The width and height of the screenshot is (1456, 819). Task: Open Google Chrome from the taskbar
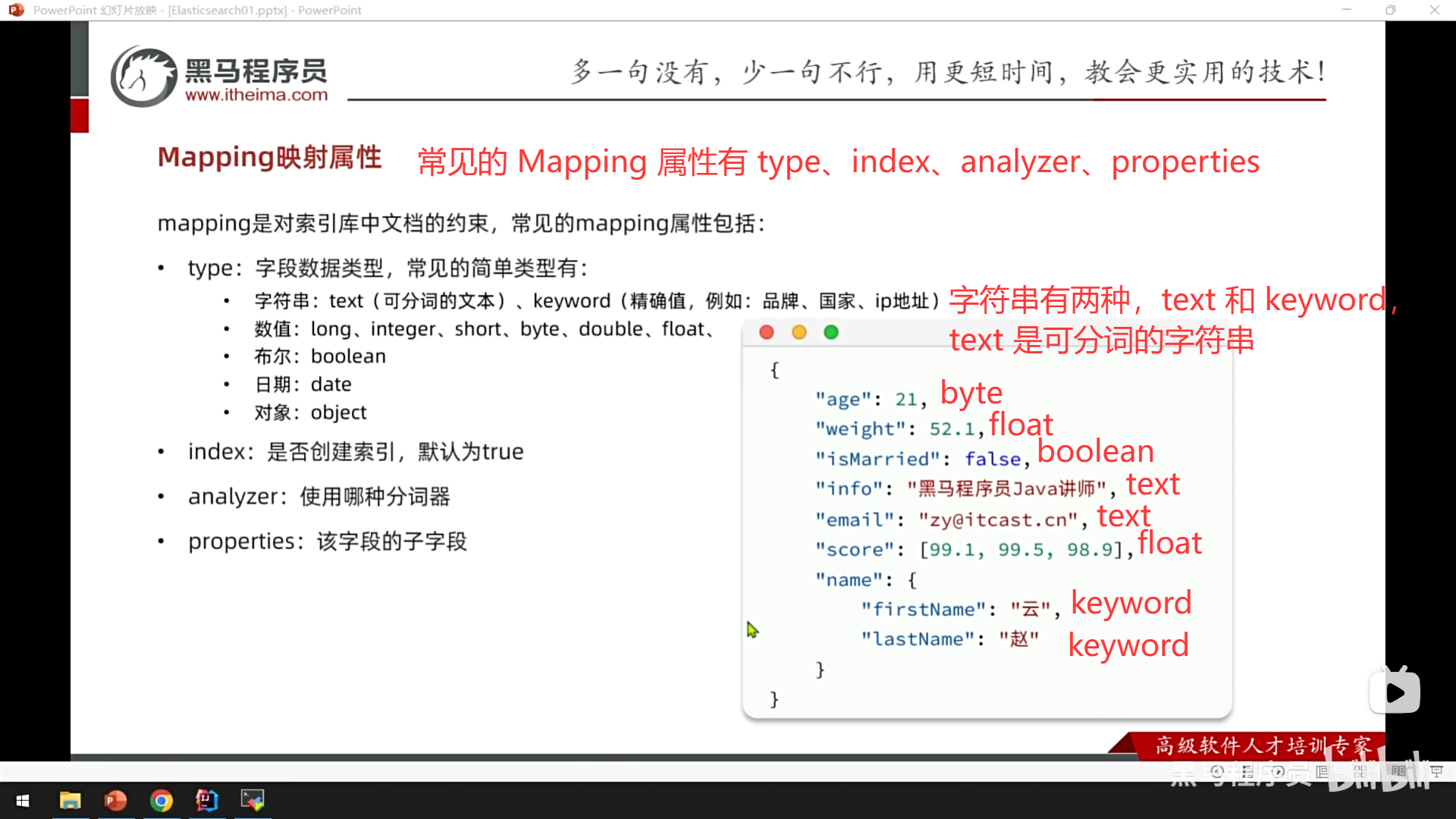pyautogui.click(x=161, y=800)
